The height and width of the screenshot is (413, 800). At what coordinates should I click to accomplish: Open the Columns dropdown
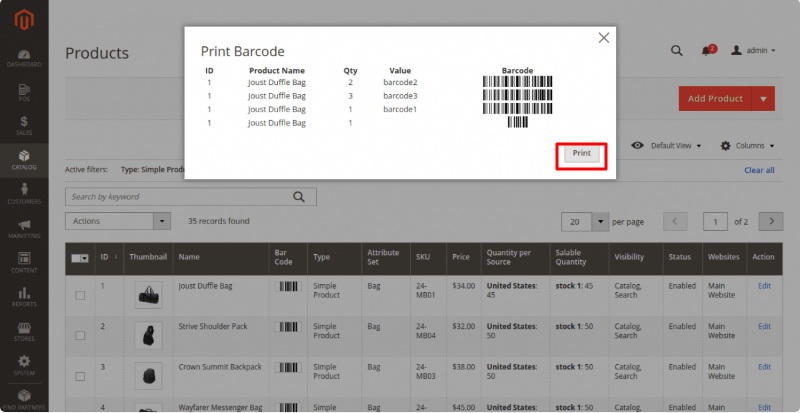tap(747, 145)
